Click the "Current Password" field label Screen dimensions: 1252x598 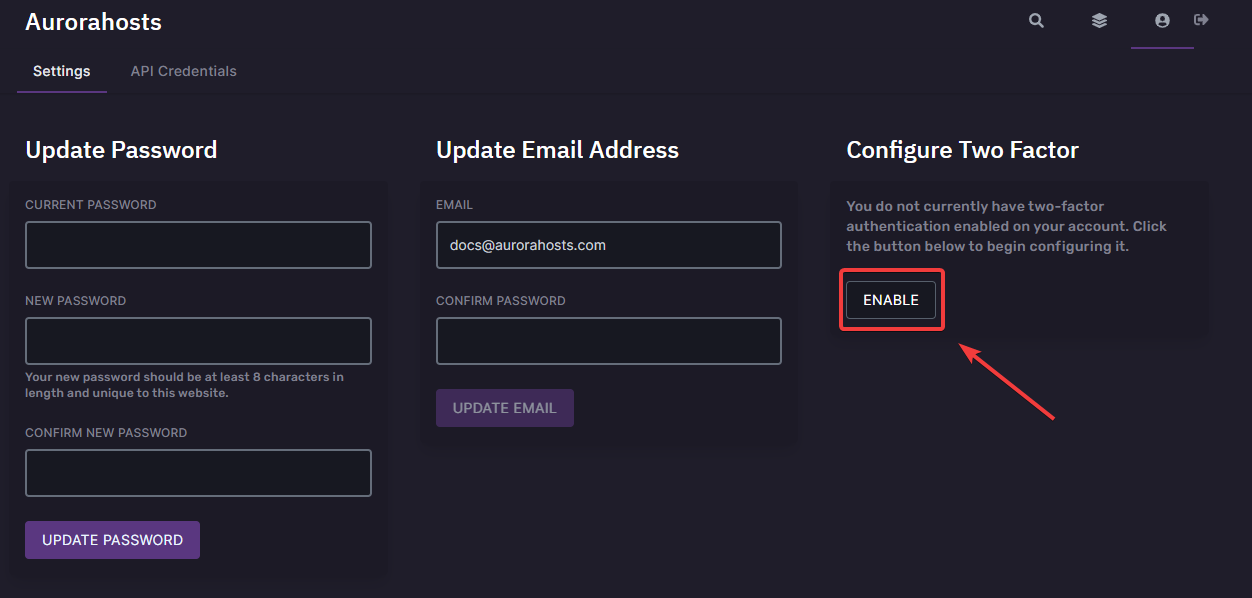(91, 205)
